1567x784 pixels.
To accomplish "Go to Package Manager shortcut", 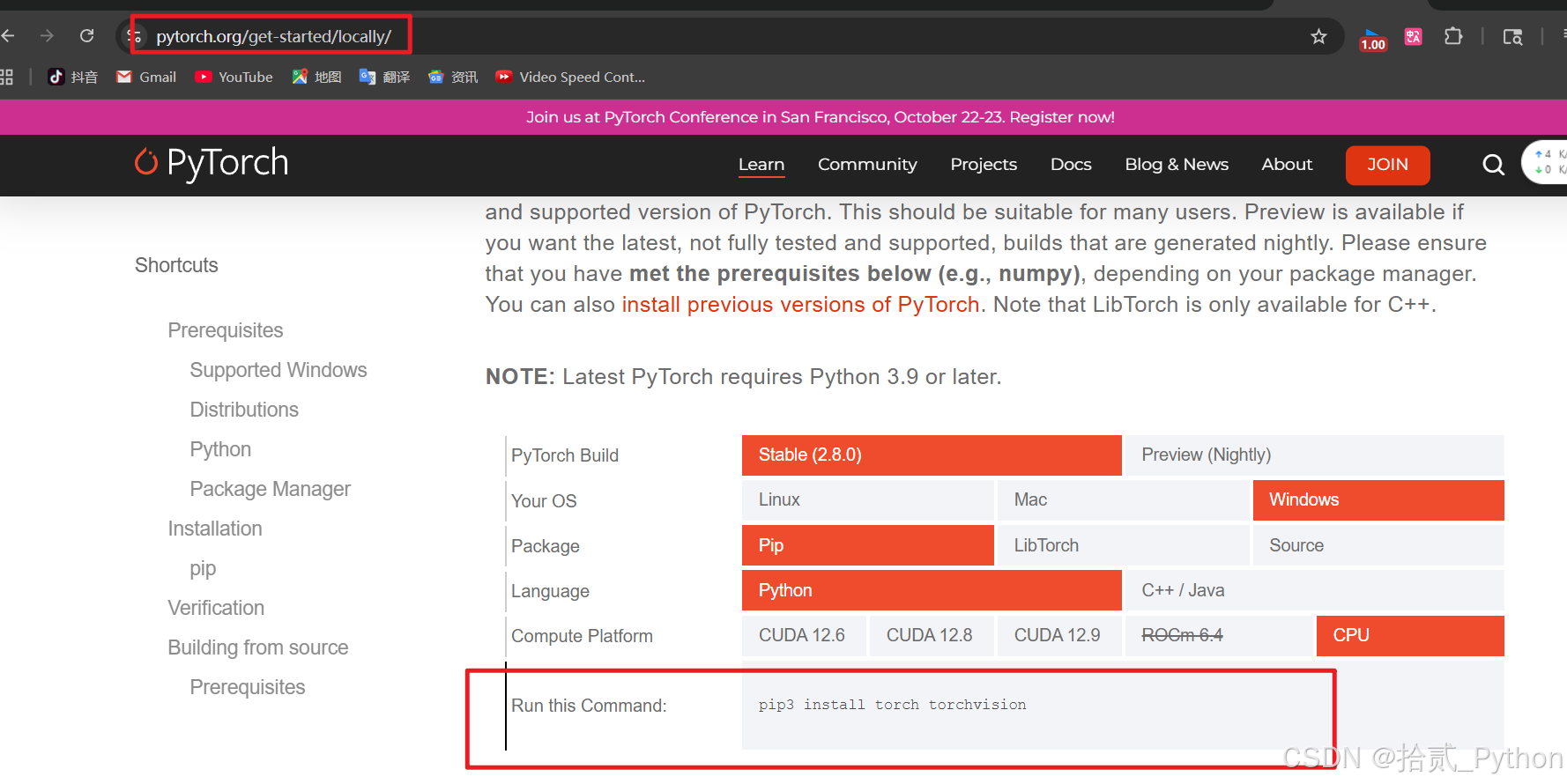I will point(270,489).
